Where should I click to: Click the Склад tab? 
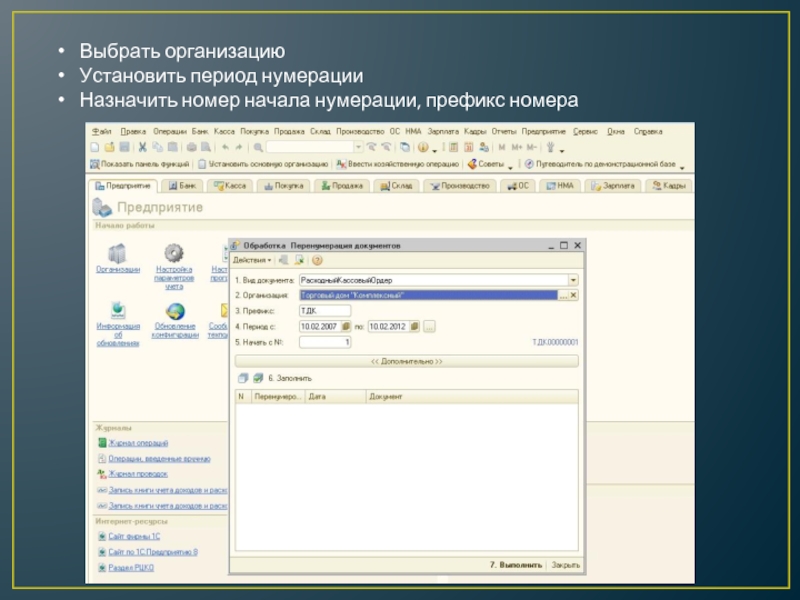(x=396, y=186)
